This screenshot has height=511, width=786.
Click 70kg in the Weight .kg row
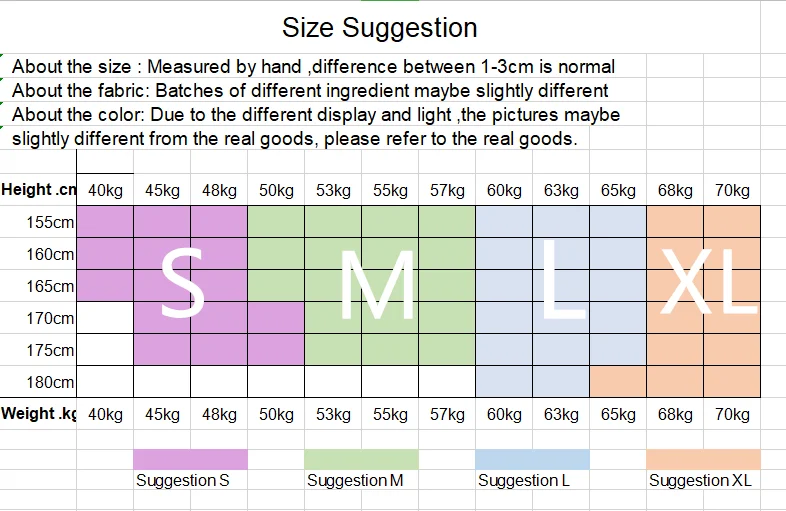point(732,414)
